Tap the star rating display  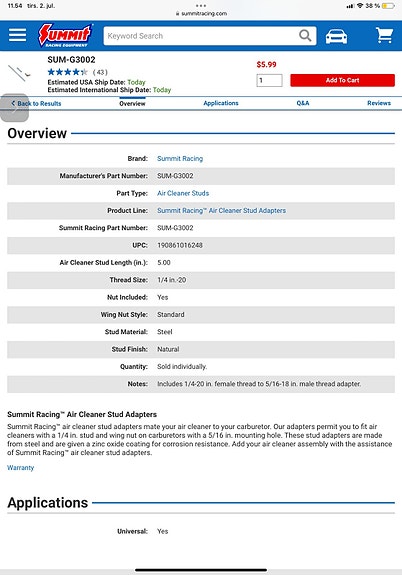67,72
